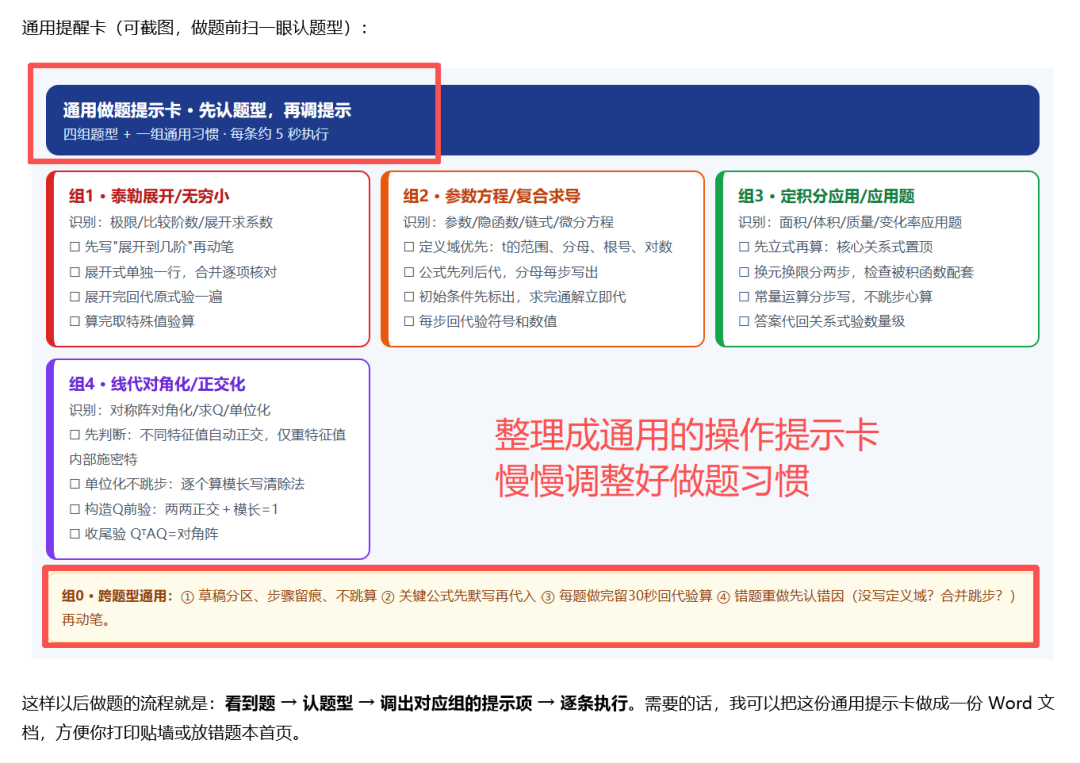Image resolution: width=1080 pixels, height=763 pixels.
Task: Select the bold text 看到题 → 认题型
Action: click(289, 703)
